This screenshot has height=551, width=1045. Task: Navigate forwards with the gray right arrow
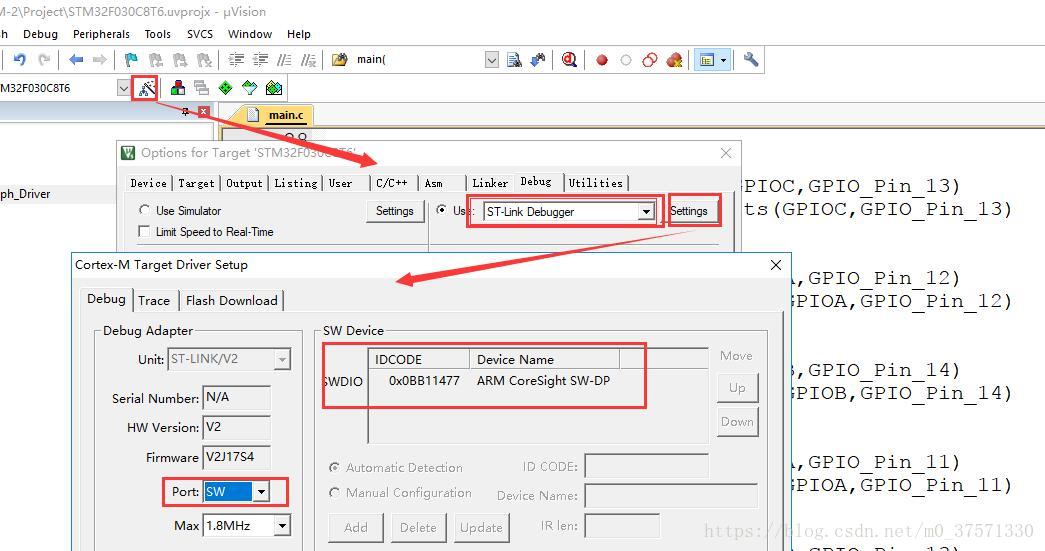point(100,60)
